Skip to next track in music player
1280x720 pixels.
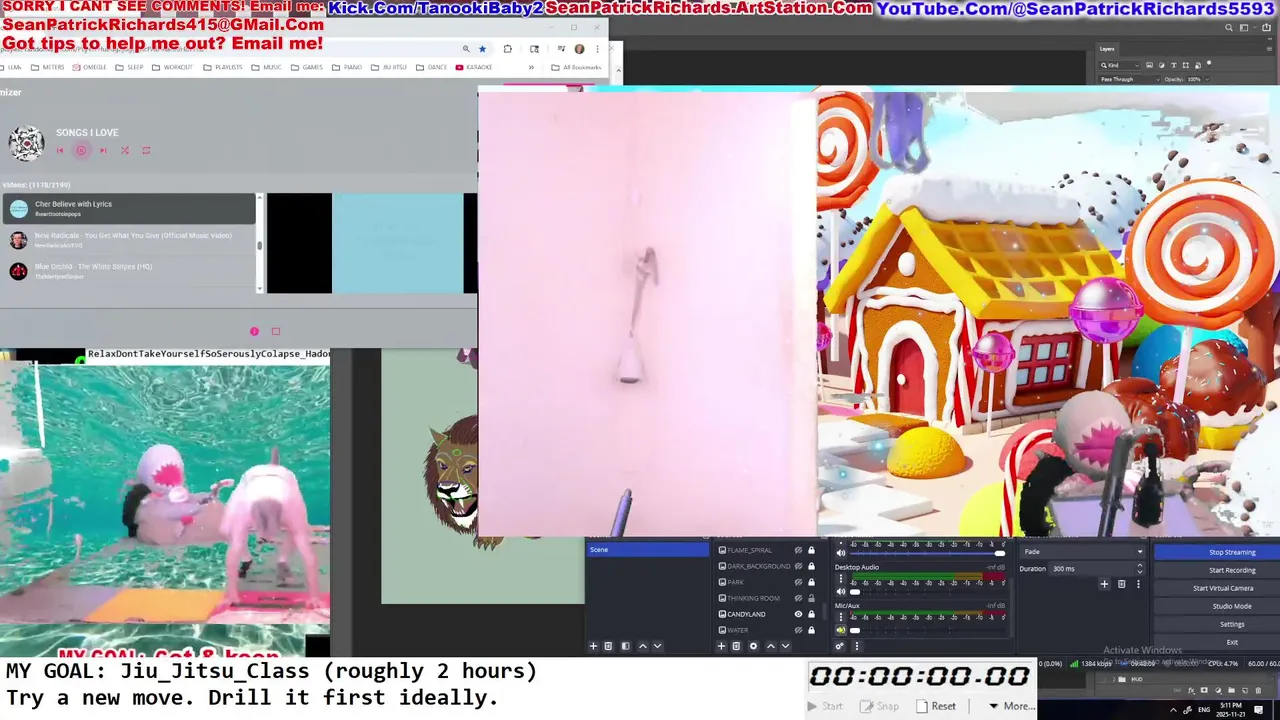coord(103,150)
